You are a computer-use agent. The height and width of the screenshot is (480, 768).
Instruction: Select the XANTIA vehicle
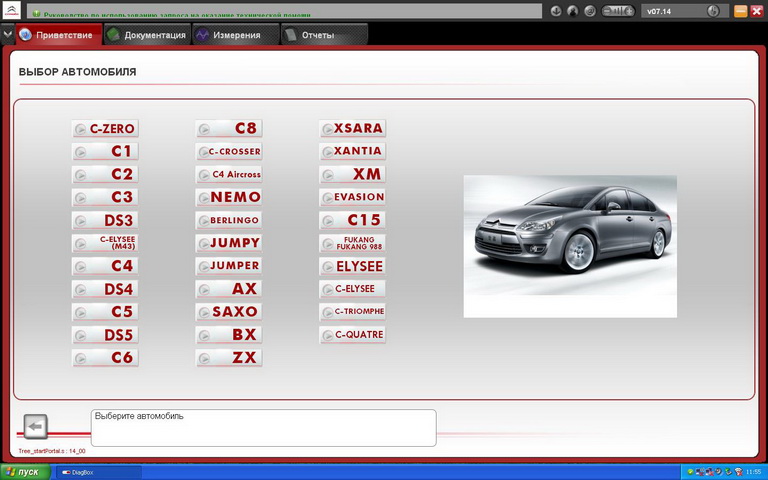(353, 151)
